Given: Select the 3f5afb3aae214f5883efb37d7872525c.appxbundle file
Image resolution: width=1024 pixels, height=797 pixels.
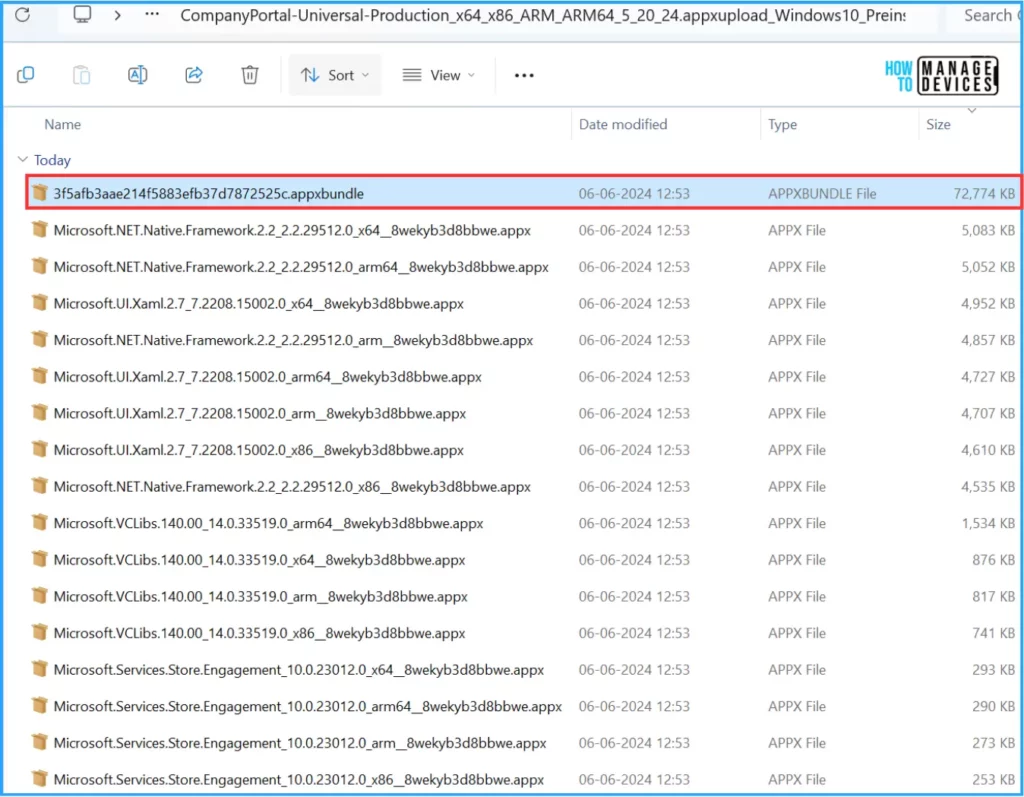Looking at the screenshot, I should click(x=523, y=193).
